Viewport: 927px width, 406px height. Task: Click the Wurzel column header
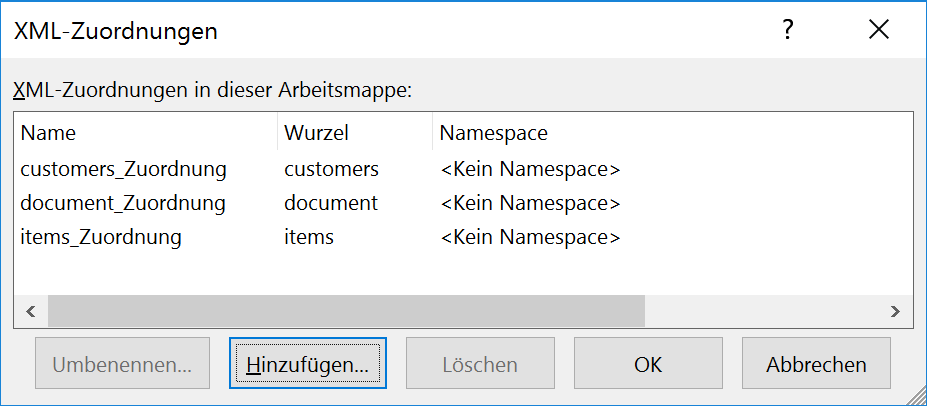(x=316, y=133)
